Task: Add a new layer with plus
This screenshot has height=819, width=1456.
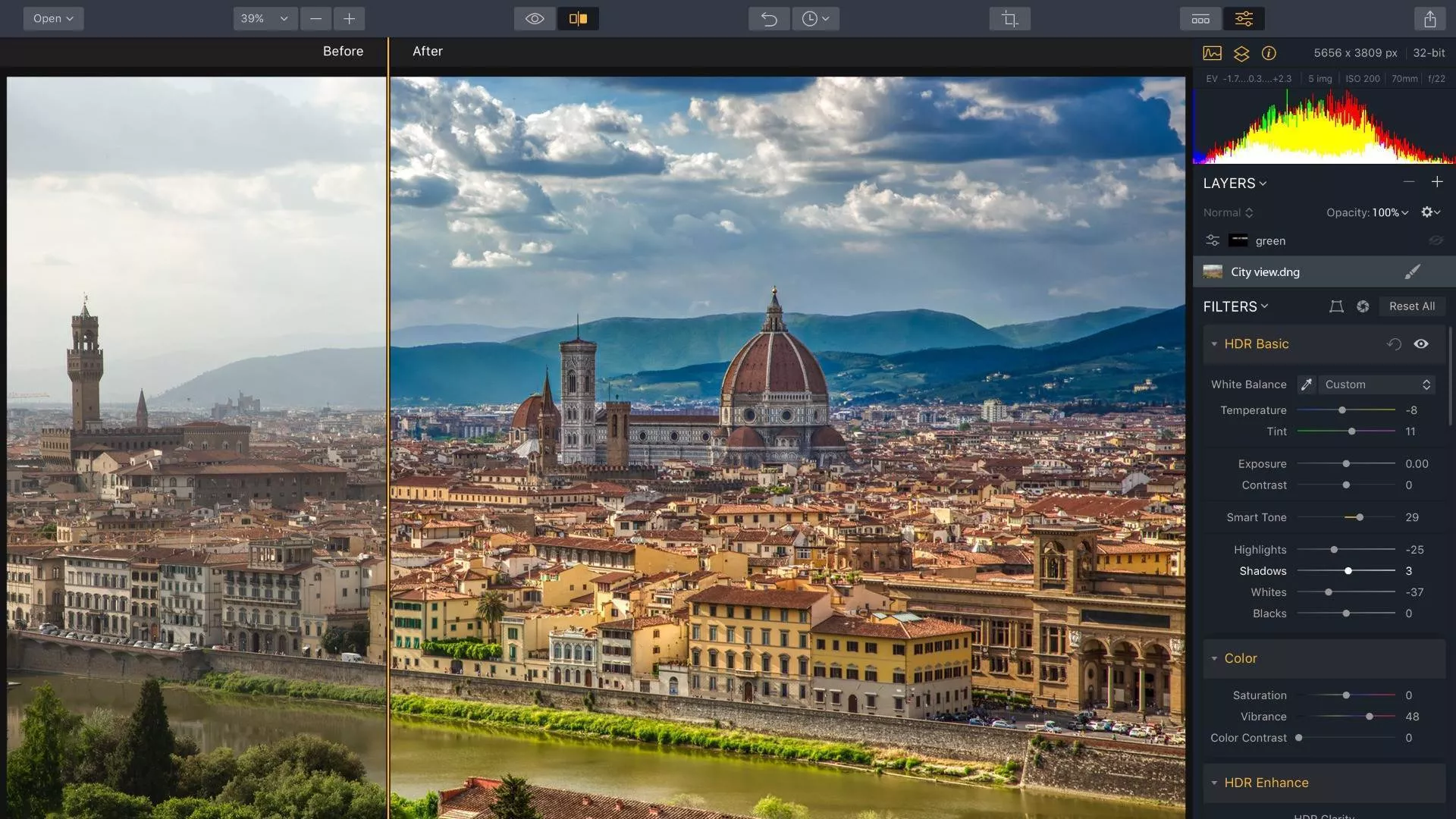Action: point(1437,182)
